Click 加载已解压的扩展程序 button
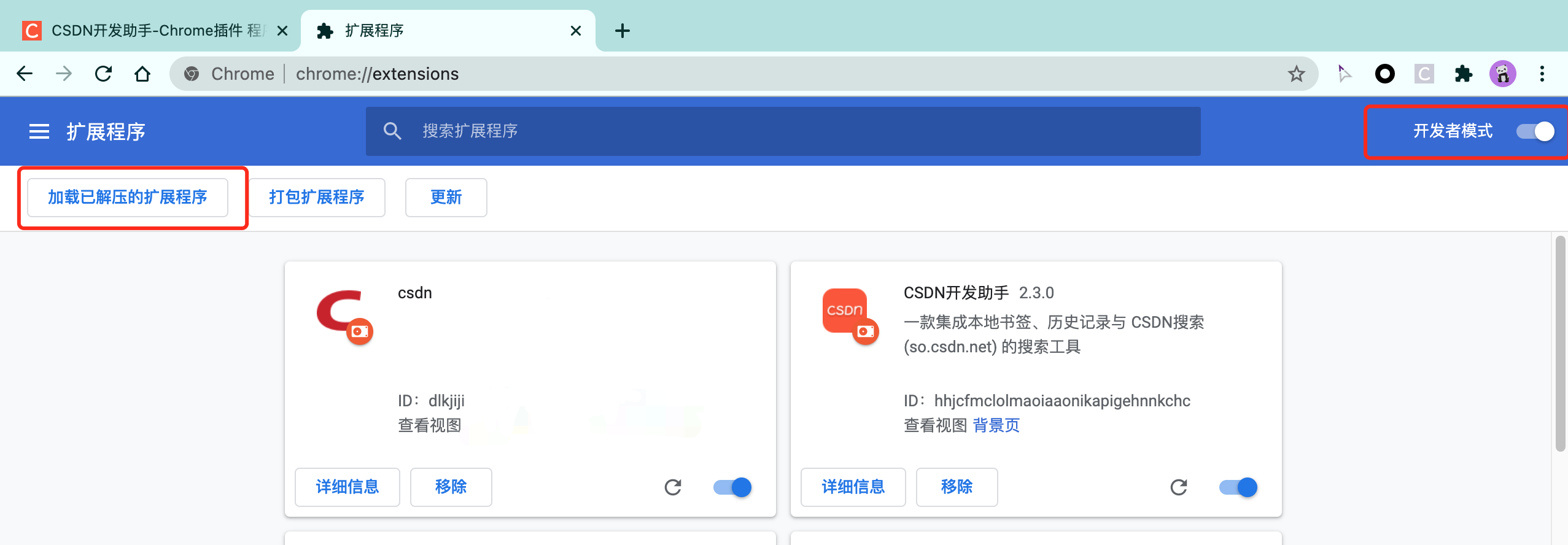 coord(128,198)
